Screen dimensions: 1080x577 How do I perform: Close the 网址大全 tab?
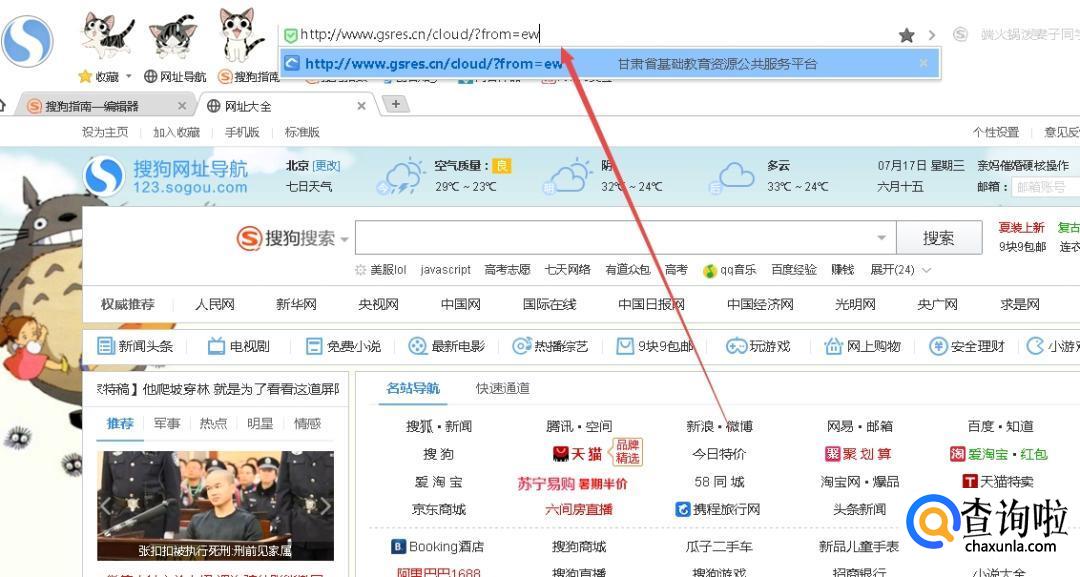coord(362,106)
